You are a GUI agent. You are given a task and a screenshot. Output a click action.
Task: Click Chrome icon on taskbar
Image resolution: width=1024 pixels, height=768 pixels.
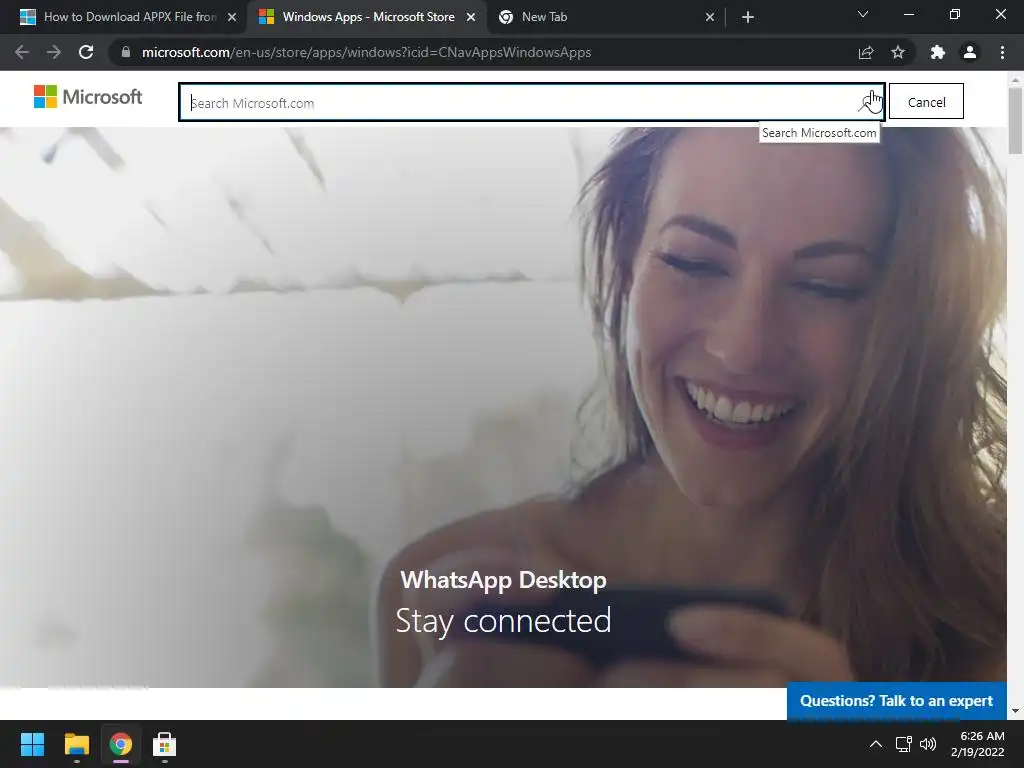[x=121, y=744]
